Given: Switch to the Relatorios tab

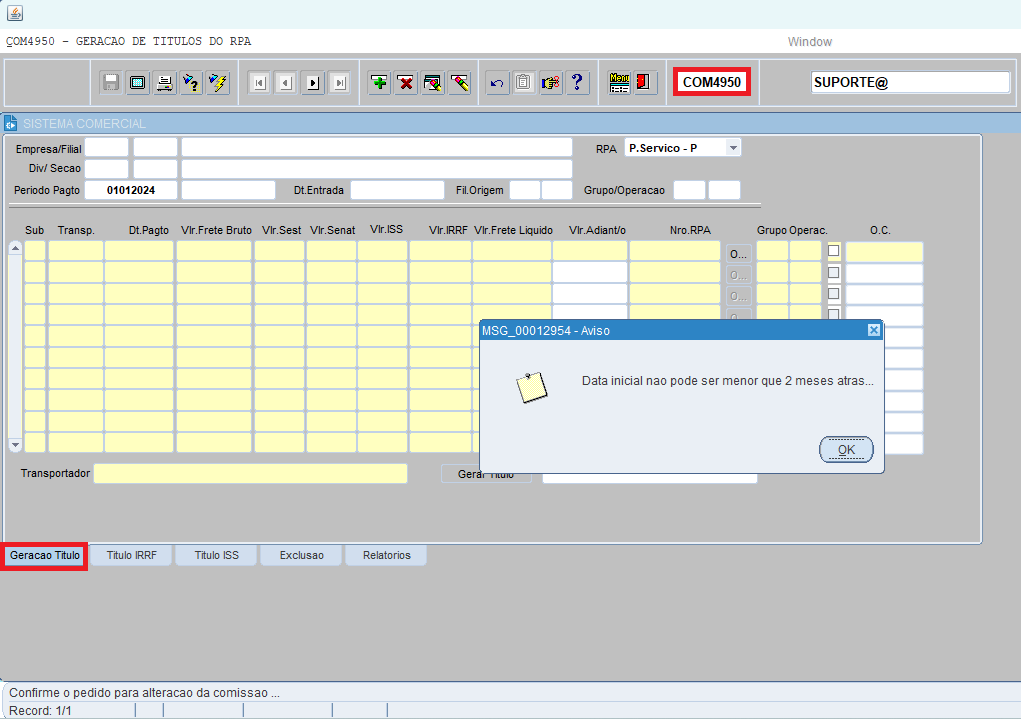Looking at the screenshot, I should 387,556.
